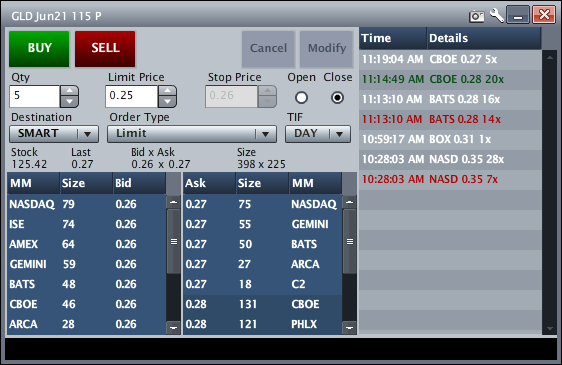Click the Cancel order button
This screenshot has width=562, height=365.
[x=268, y=49]
